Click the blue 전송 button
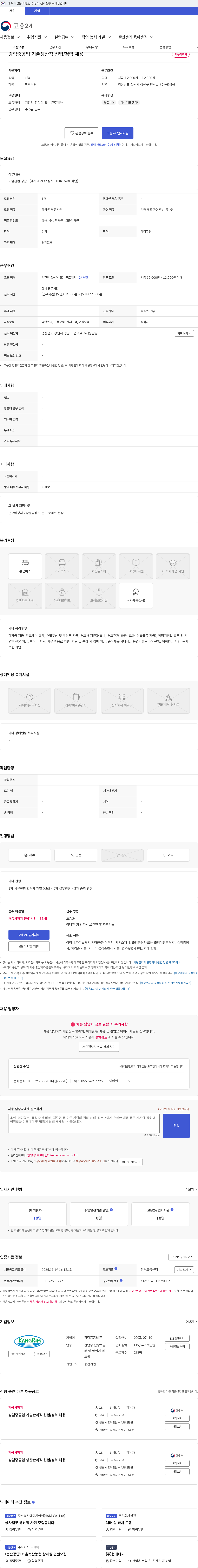This screenshot has height=1568, width=198. [176, 1125]
